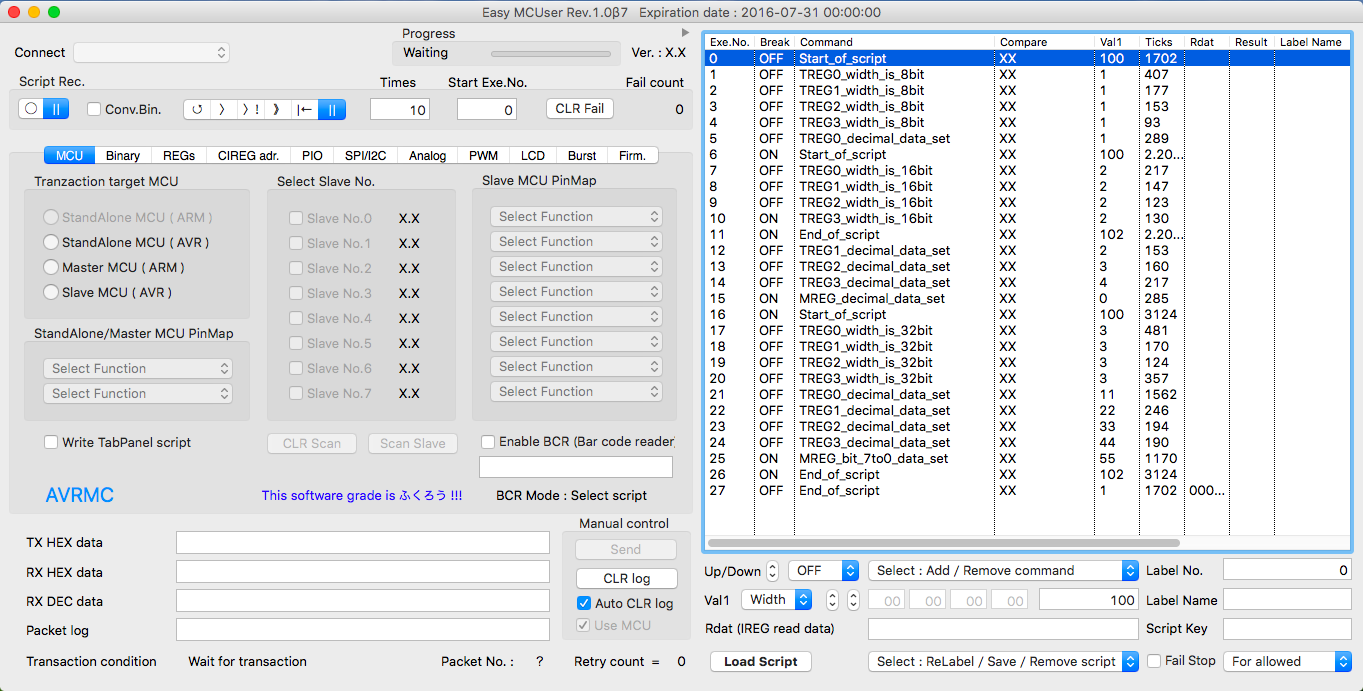Click the Progress bar indicator
Screen dimensions: 1363x691
tap(551, 54)
